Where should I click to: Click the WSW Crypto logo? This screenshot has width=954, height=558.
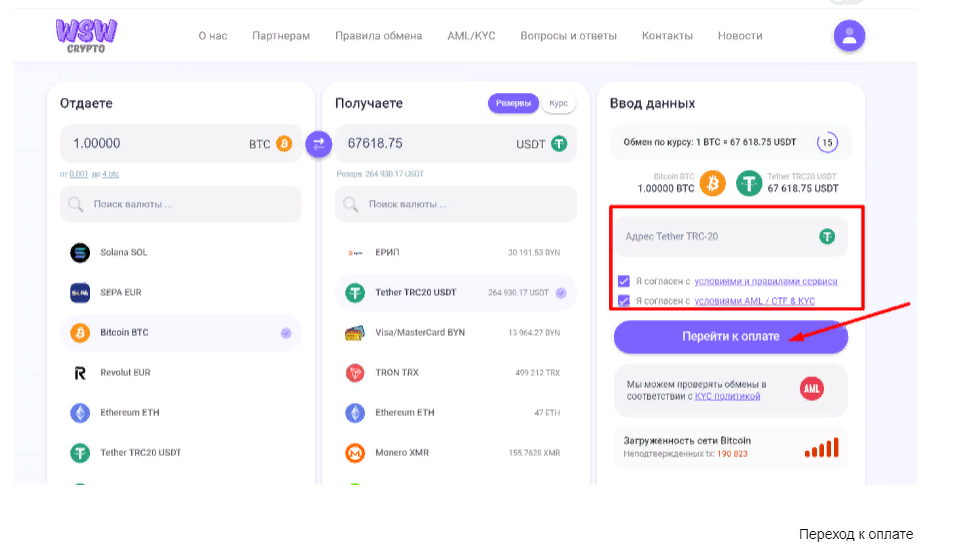pyautogui.click(x=86, y=35)
